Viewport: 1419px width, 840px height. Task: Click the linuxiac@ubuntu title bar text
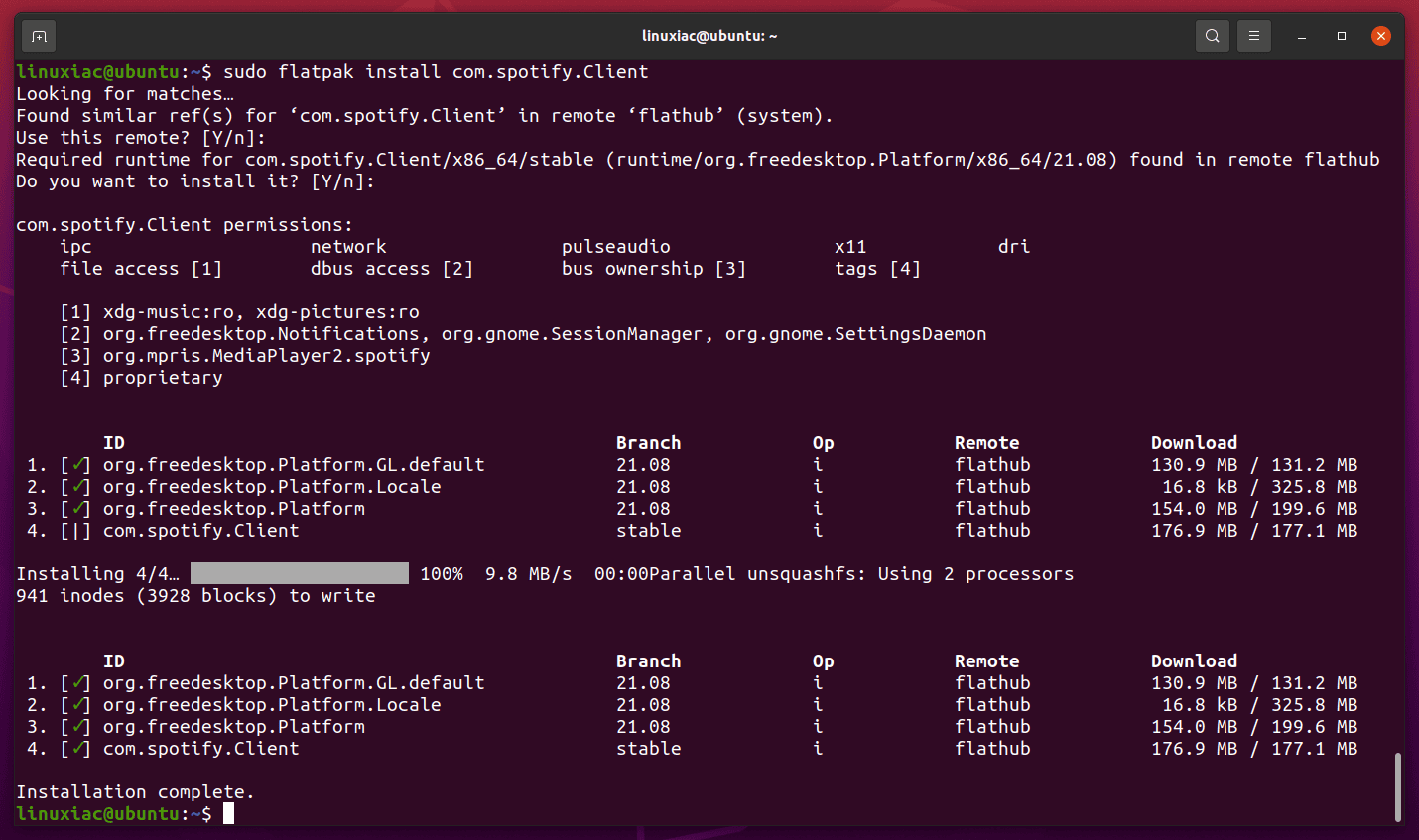click(709, 35)
